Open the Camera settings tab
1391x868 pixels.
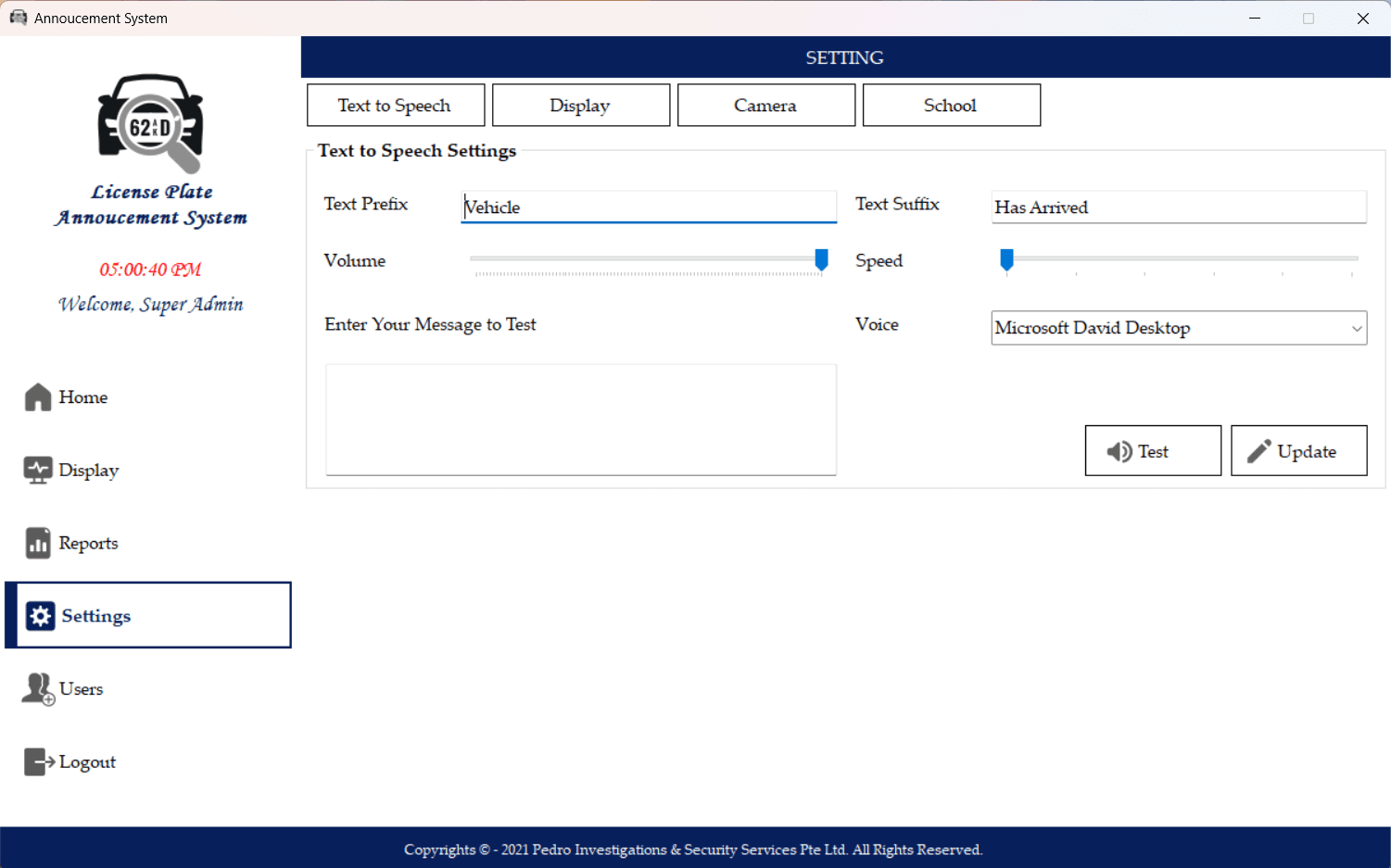coord(765,106)
